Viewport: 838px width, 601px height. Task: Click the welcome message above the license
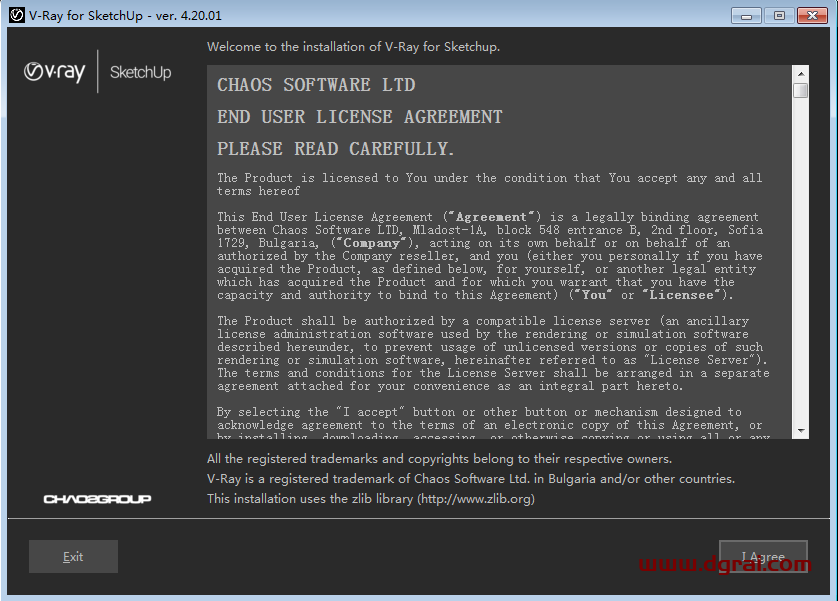click(x=353, y=47)
